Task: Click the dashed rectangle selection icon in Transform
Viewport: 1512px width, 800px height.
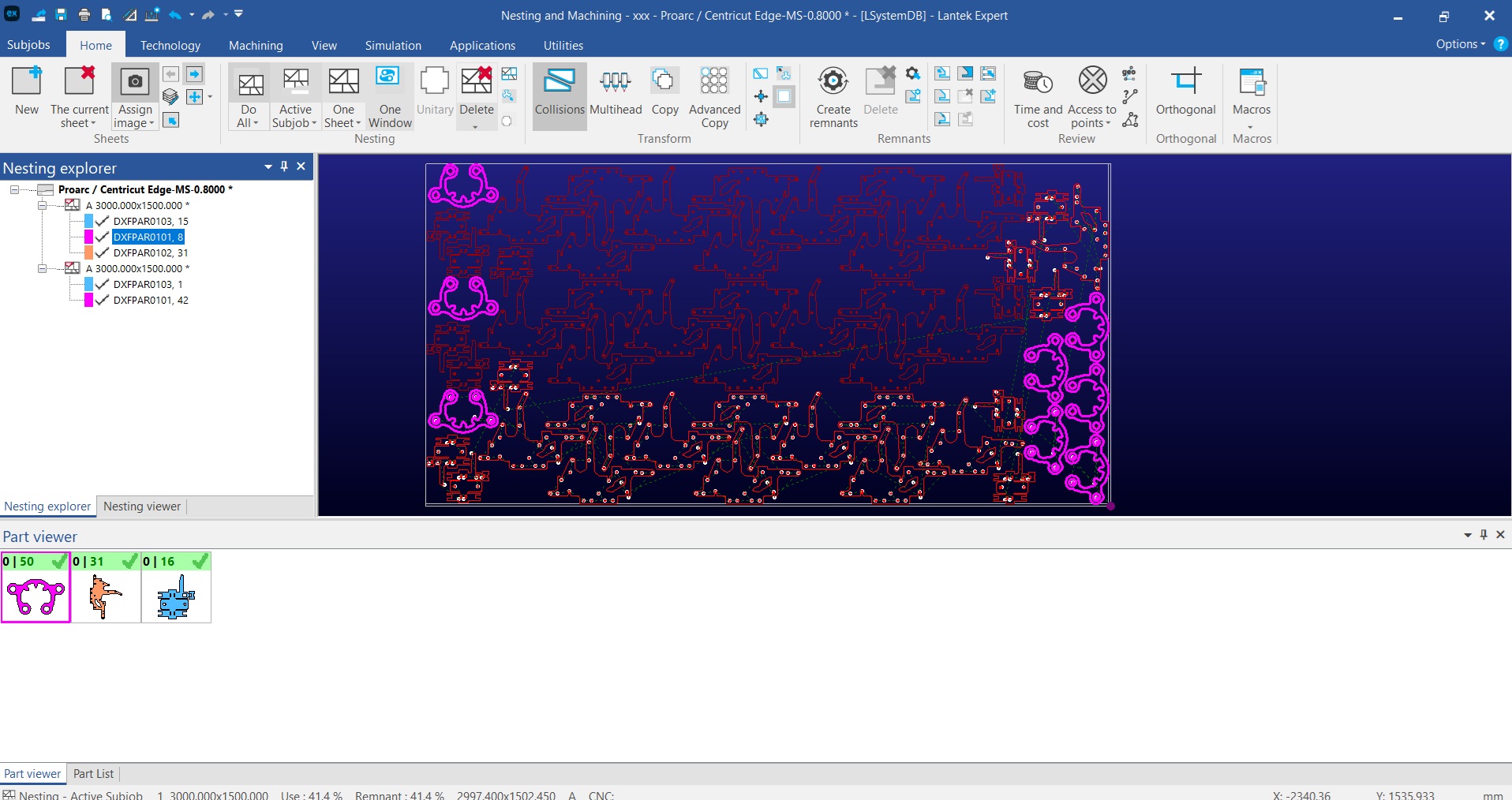Action: (784, 96)
